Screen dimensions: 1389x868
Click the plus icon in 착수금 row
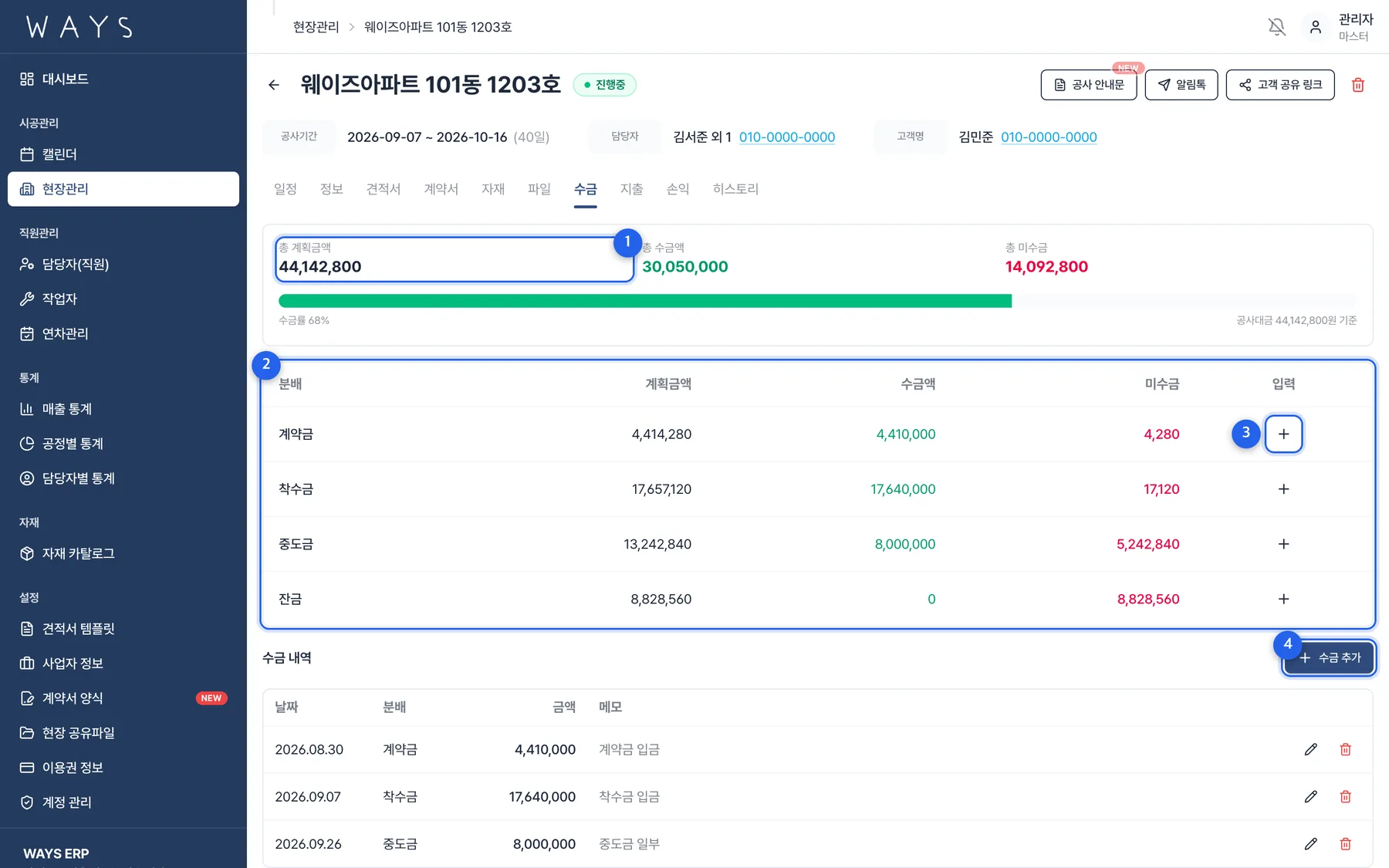coord(1283,489)
